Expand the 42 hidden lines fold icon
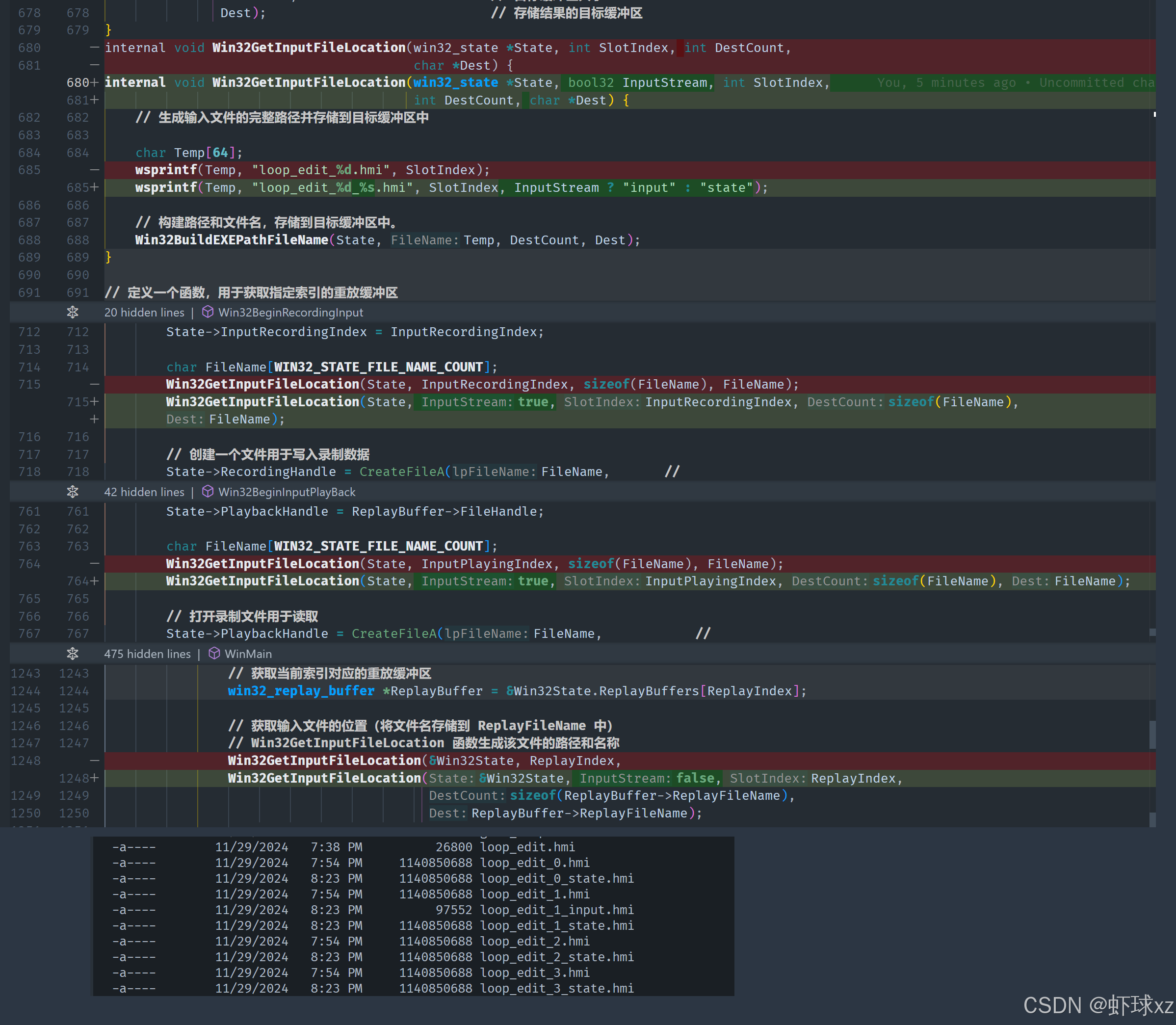Viewport: 1176px width, 1025px height. pos(73,492)
